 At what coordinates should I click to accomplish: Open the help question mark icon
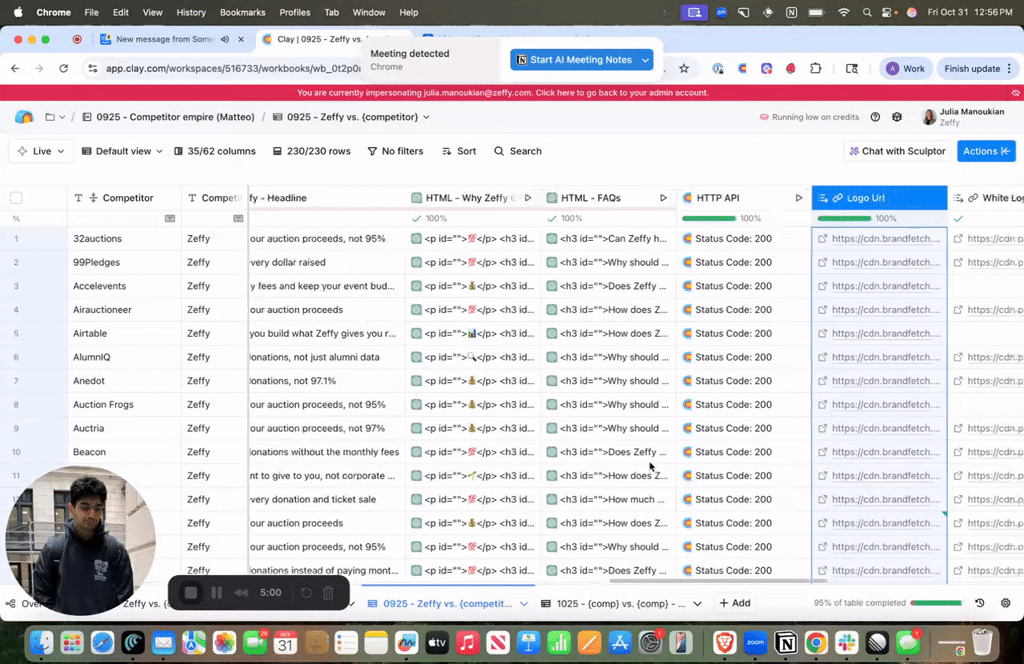click(x=875, y=117)
